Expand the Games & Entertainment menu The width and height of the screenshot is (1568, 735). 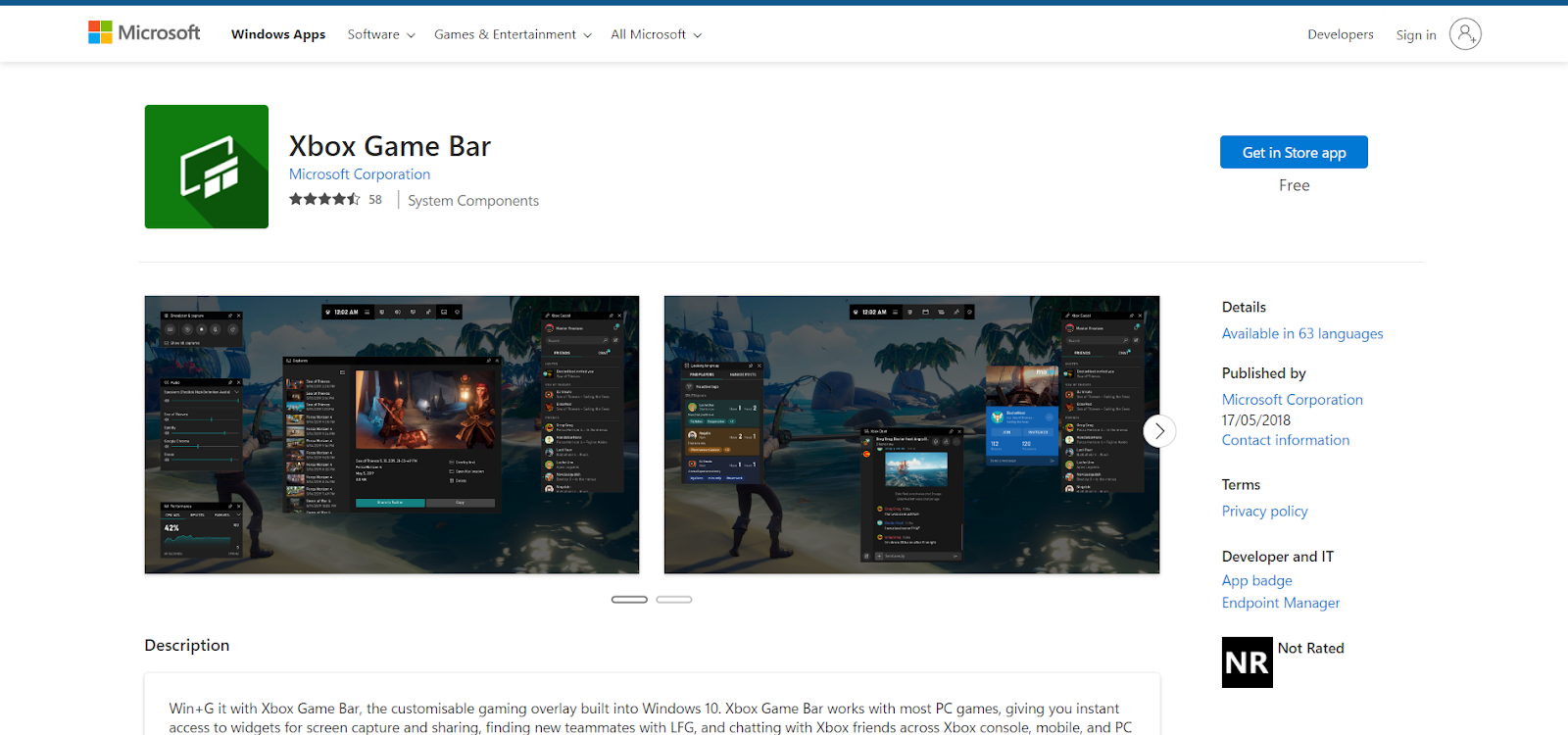click(x=513, y=34)
